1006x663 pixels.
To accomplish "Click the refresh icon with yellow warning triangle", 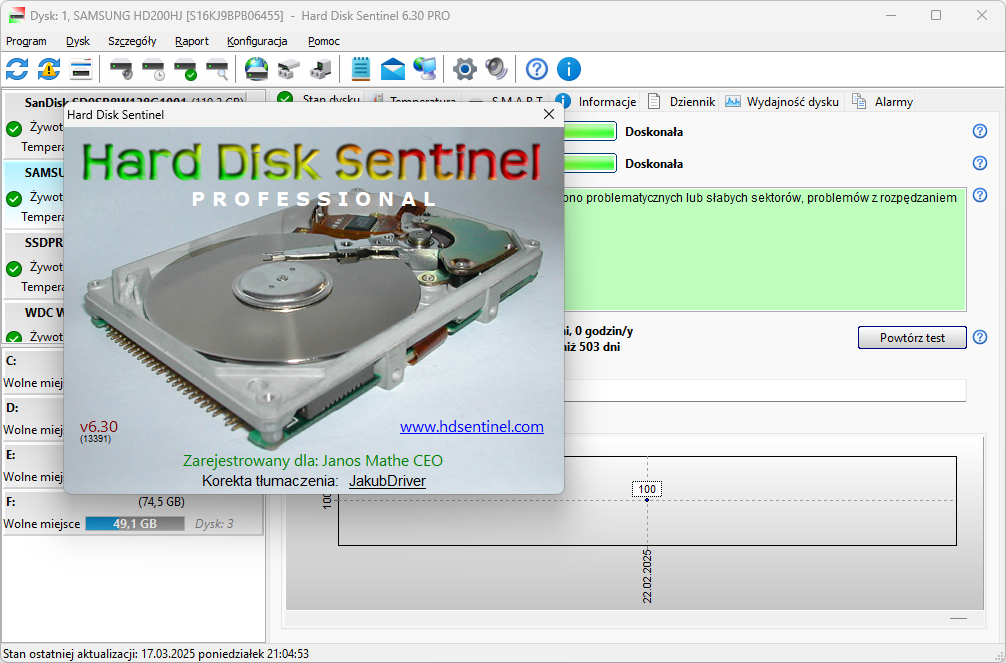I will tap(49, 69).
